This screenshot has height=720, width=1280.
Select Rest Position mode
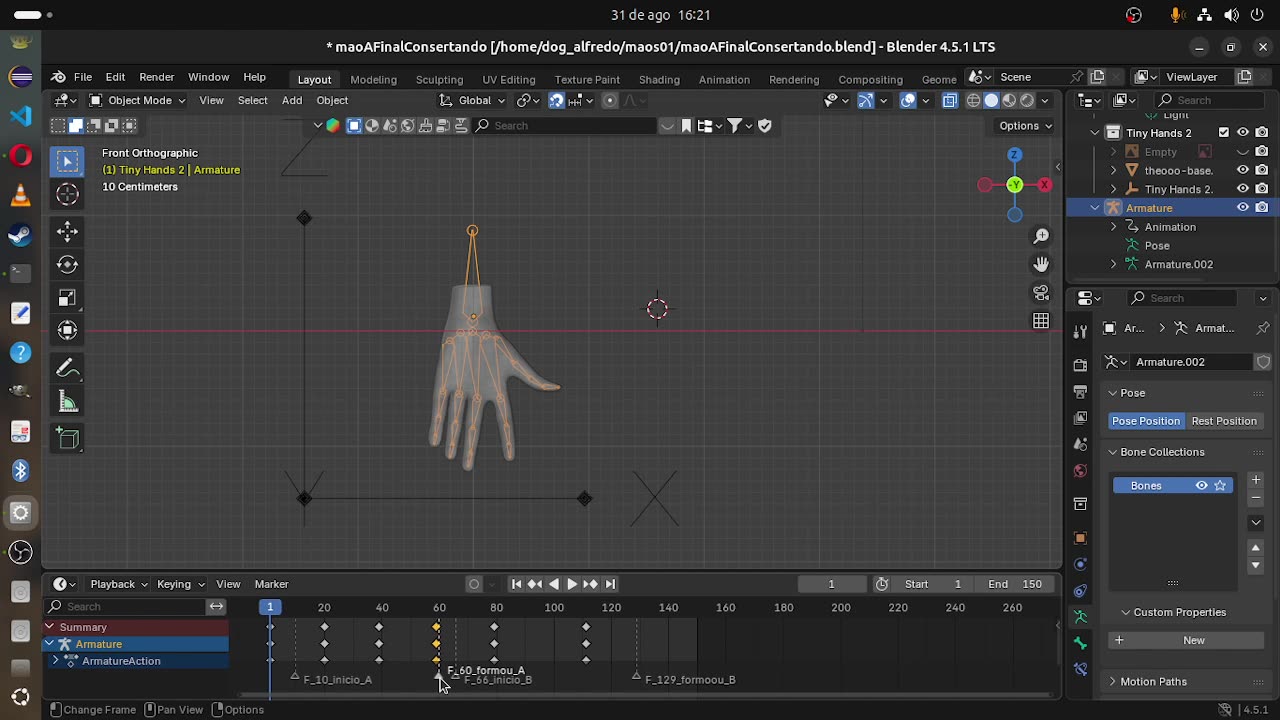pyautogui.click(x=1224, y=421)
